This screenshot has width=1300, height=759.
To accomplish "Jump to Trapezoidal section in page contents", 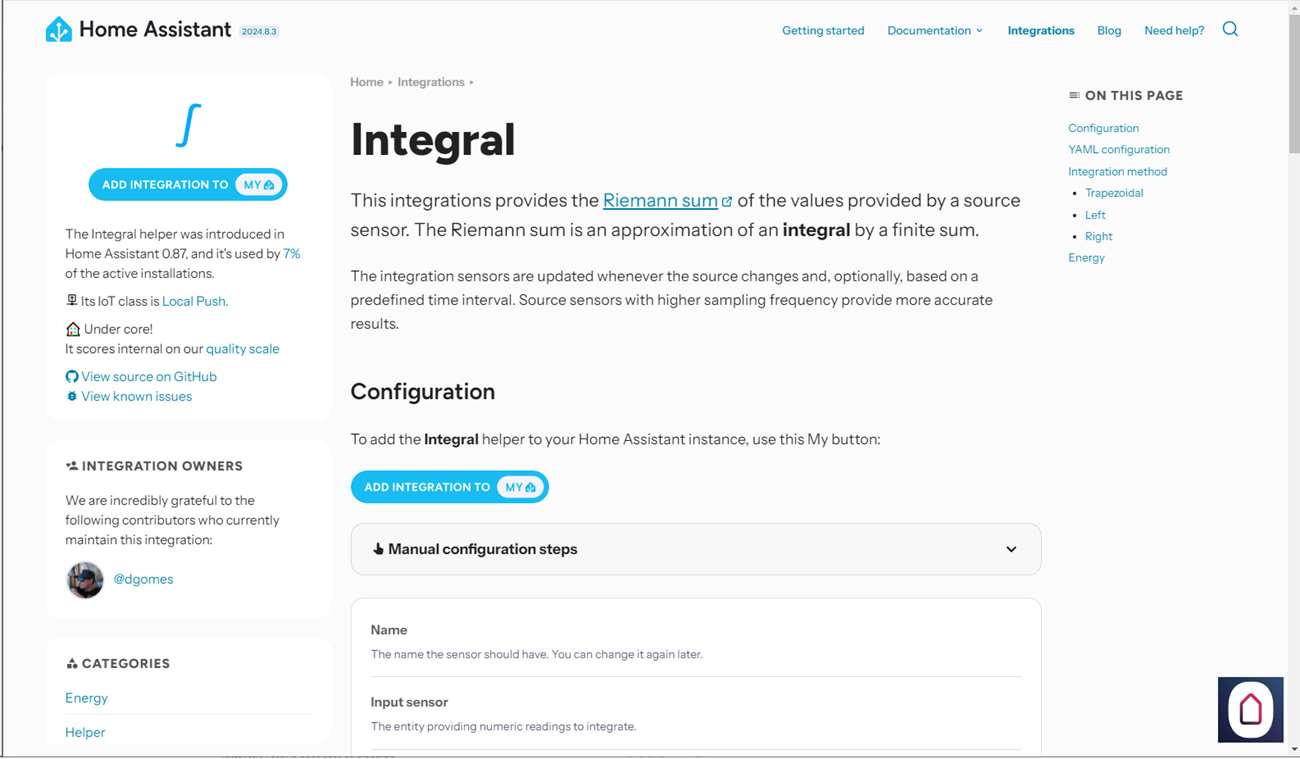I will pos(1114,193).
